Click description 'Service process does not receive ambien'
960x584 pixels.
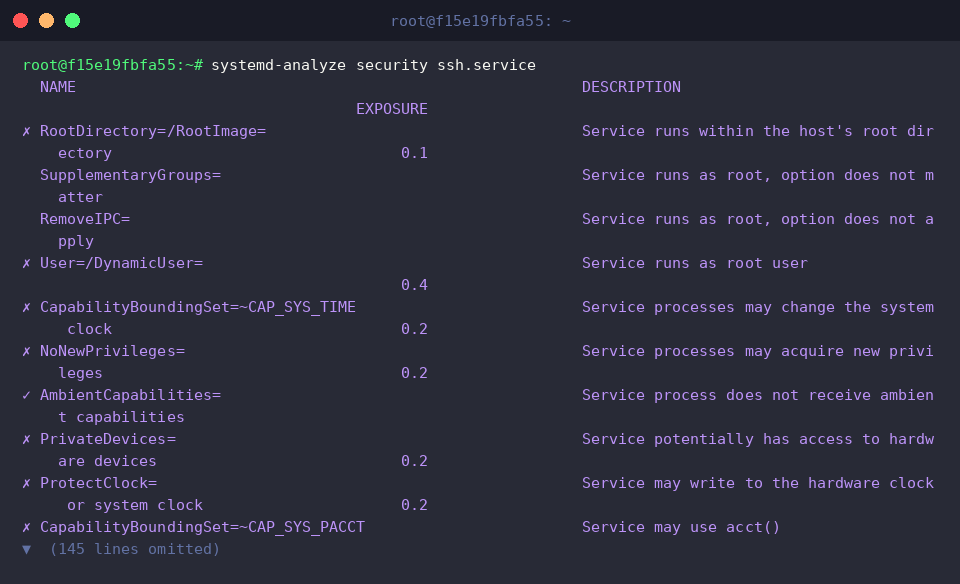(758, 395)
